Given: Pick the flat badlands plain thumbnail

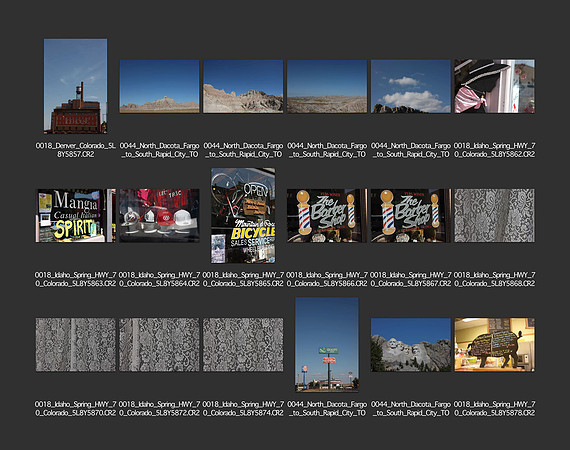Looking at the screenshot, I should (327, 86).
